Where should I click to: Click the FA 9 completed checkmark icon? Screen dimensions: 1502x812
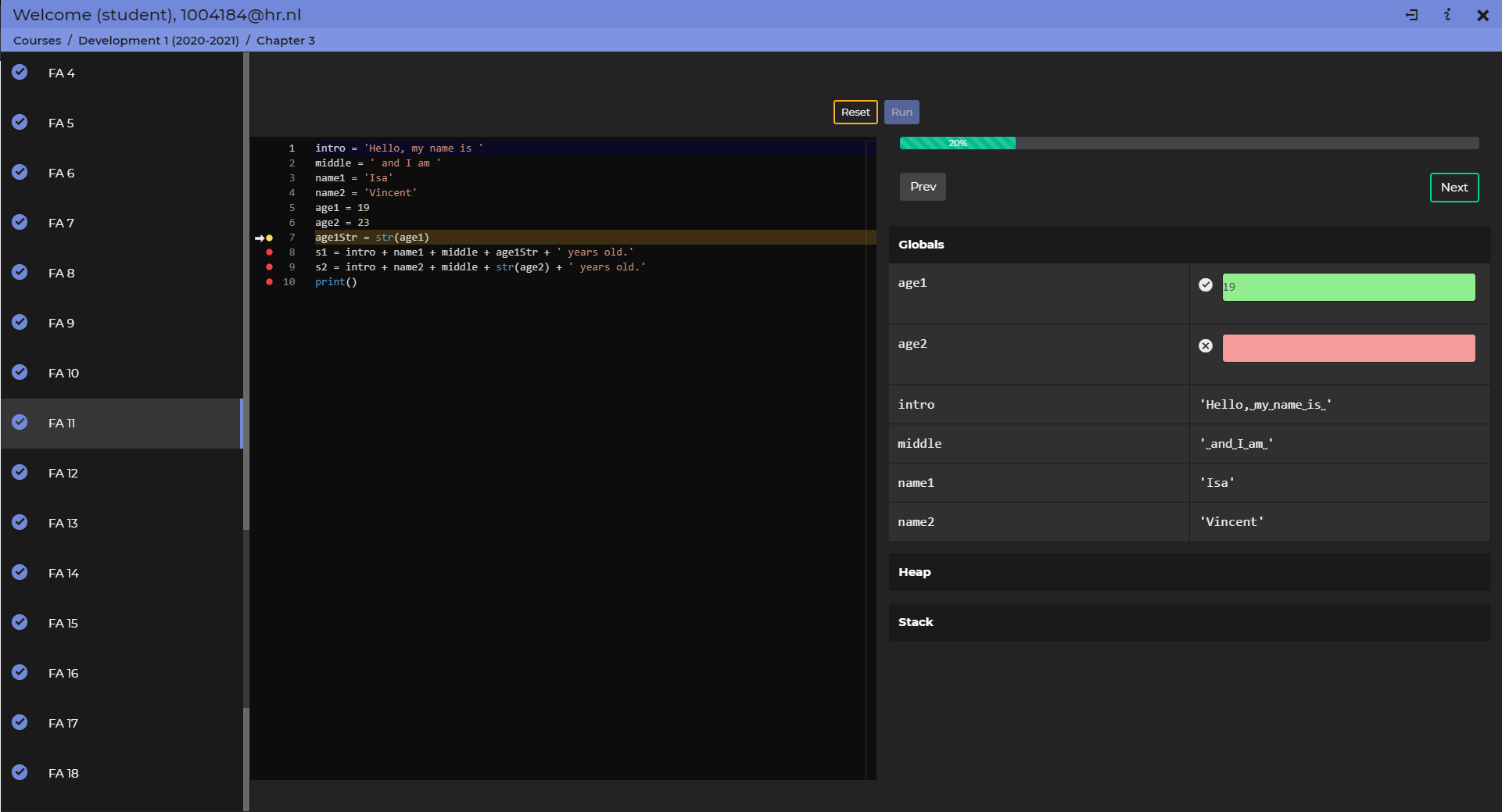pyautogui.click(x=20, y=322)
